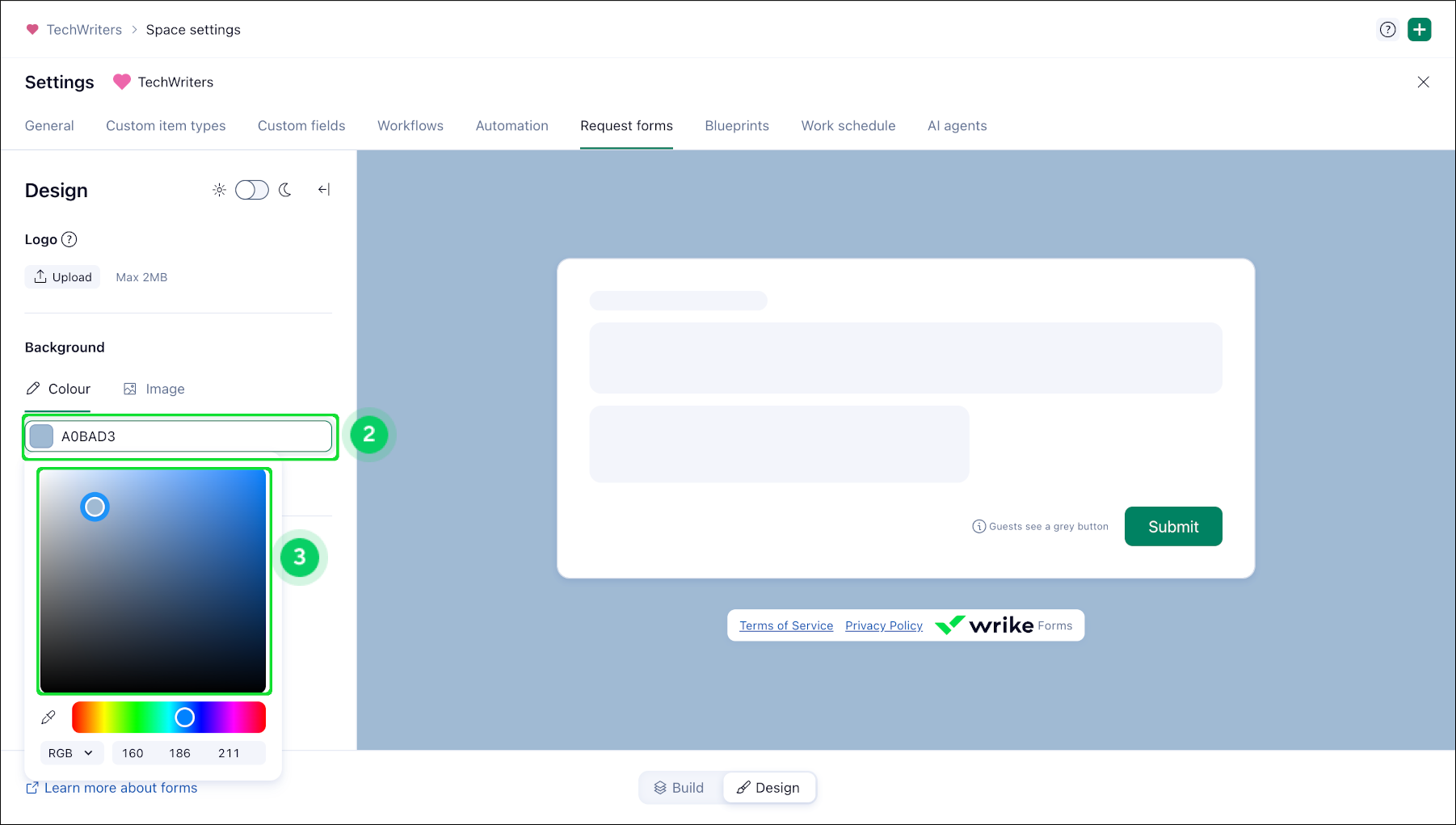Open Learn more about forms link
Image resolution: width=1456 pixels, height=825 pixels.
(112, 788)
